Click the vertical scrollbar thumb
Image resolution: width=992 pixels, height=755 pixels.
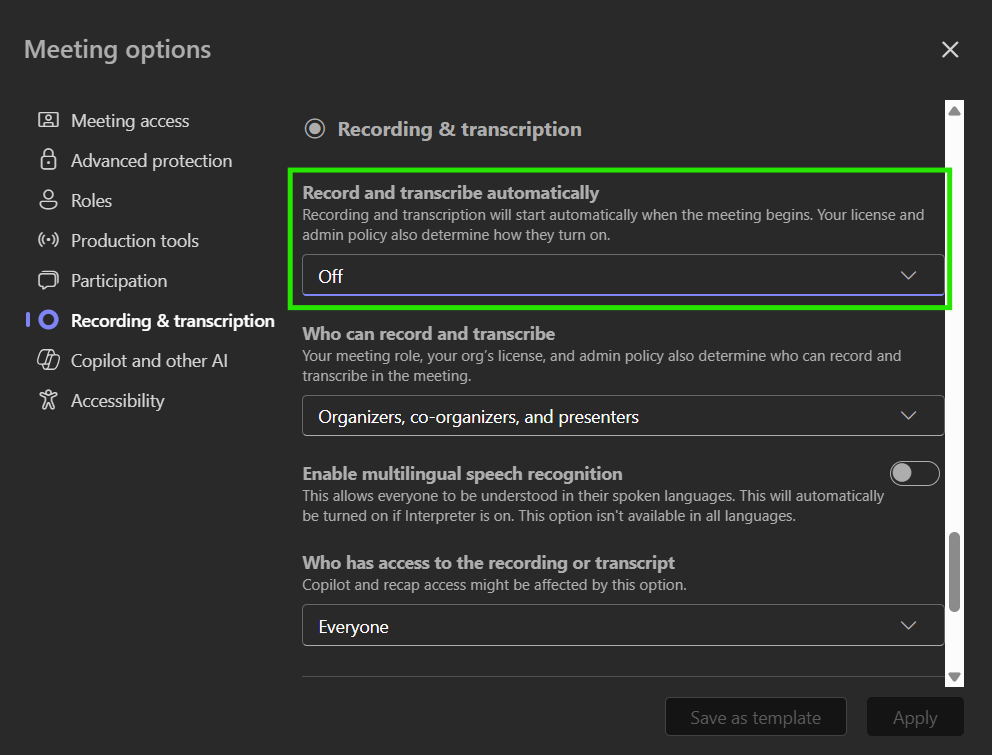(x=954, y=572)
